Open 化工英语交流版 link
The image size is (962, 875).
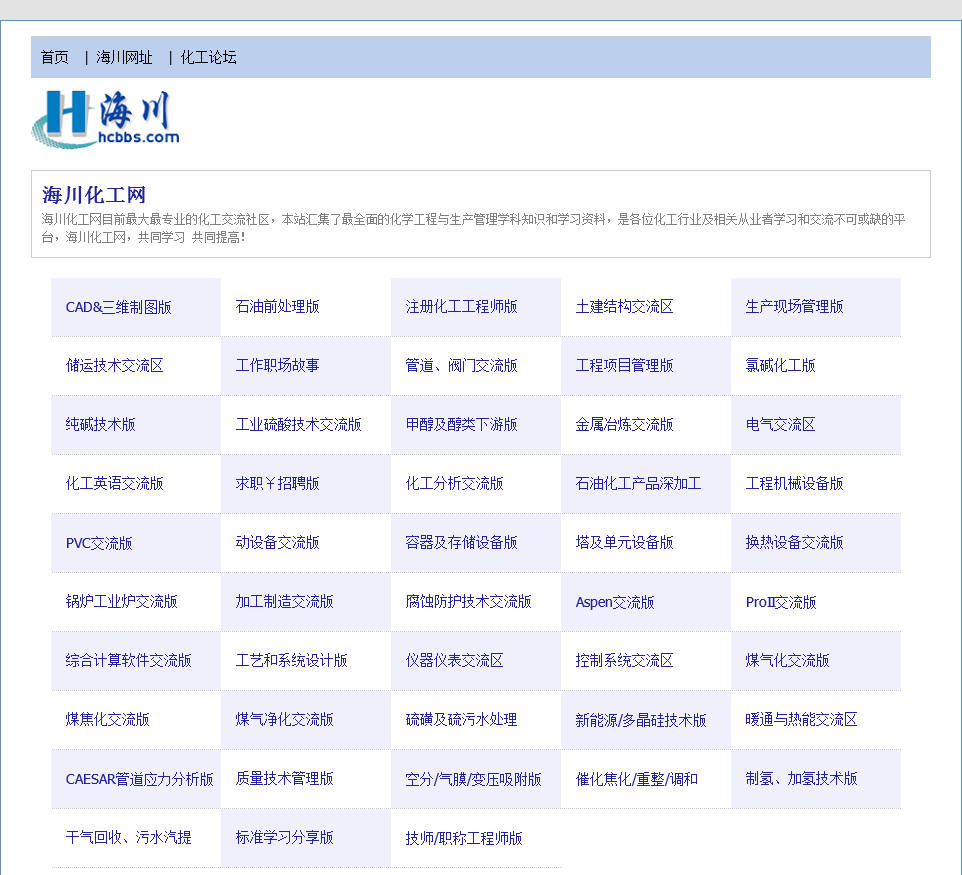(x=114, y=484)
